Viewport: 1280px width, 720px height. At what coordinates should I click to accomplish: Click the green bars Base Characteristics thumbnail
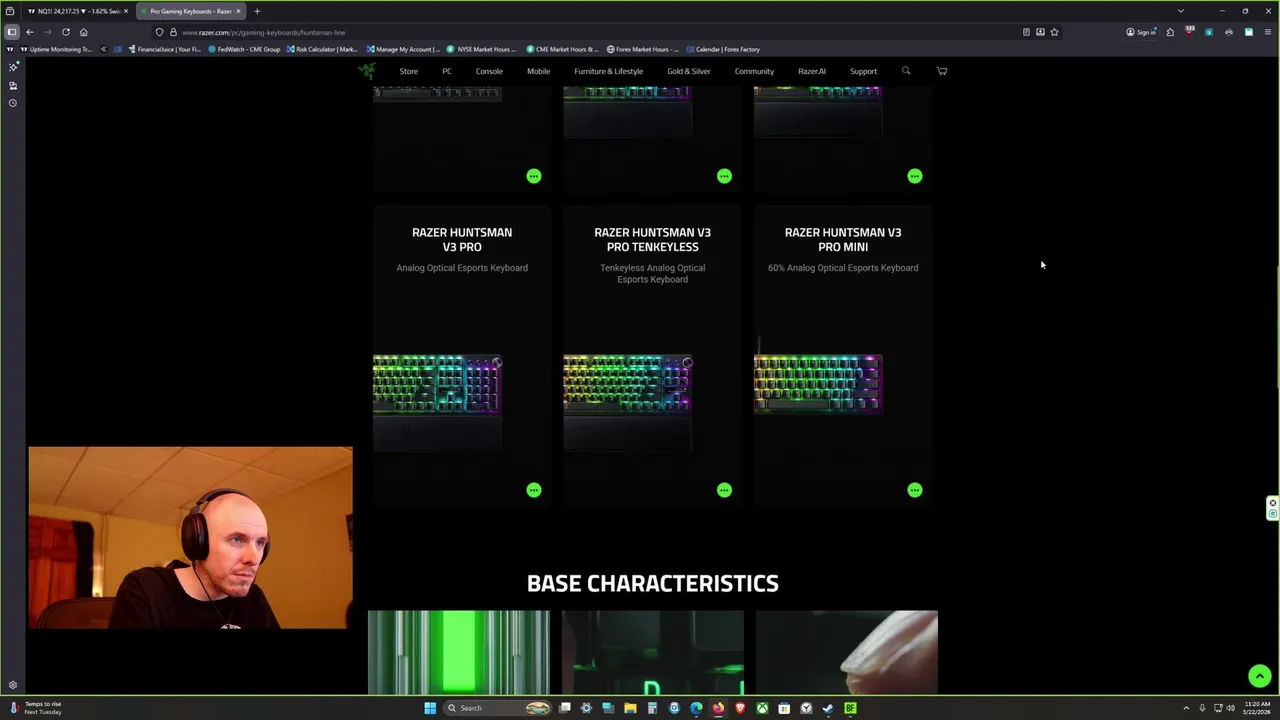click(459, 652)
